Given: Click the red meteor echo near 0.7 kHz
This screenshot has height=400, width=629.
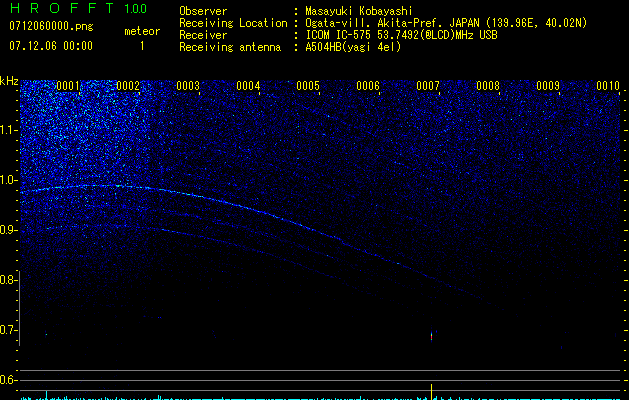Looking at the screenshot, I should point(432,336).
